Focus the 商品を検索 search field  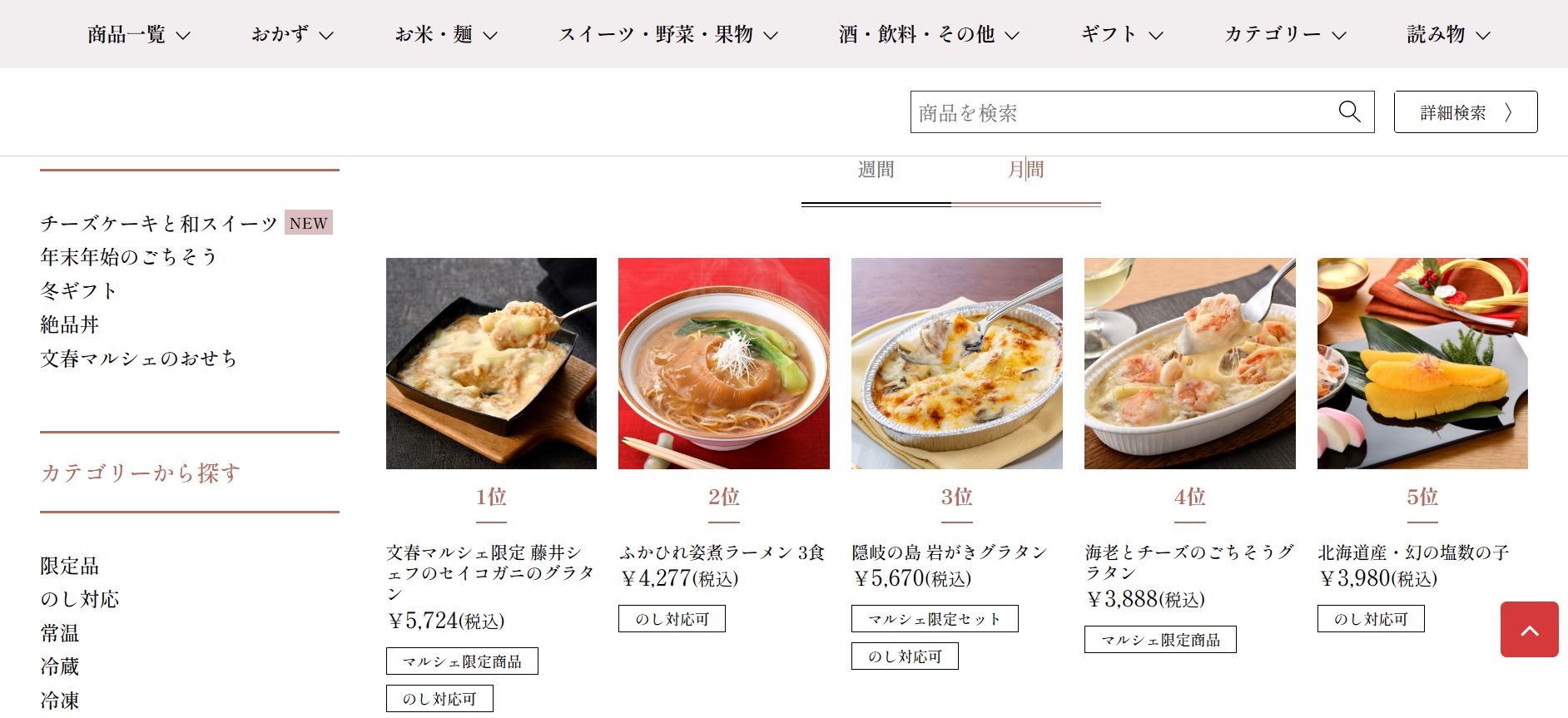click(x=1124, y=111)
